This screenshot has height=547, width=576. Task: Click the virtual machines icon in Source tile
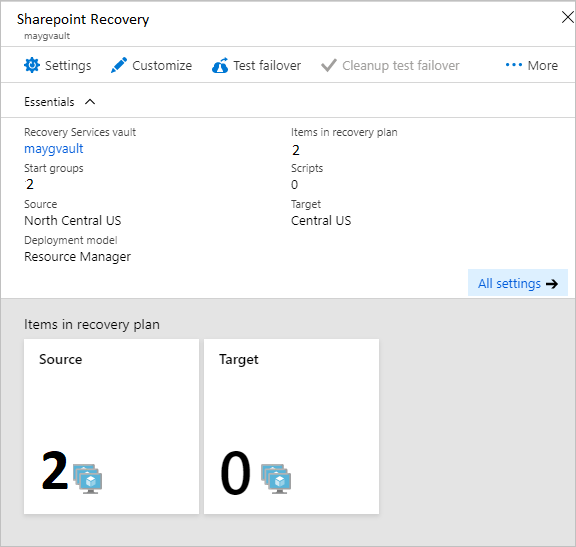click(87, 479)
